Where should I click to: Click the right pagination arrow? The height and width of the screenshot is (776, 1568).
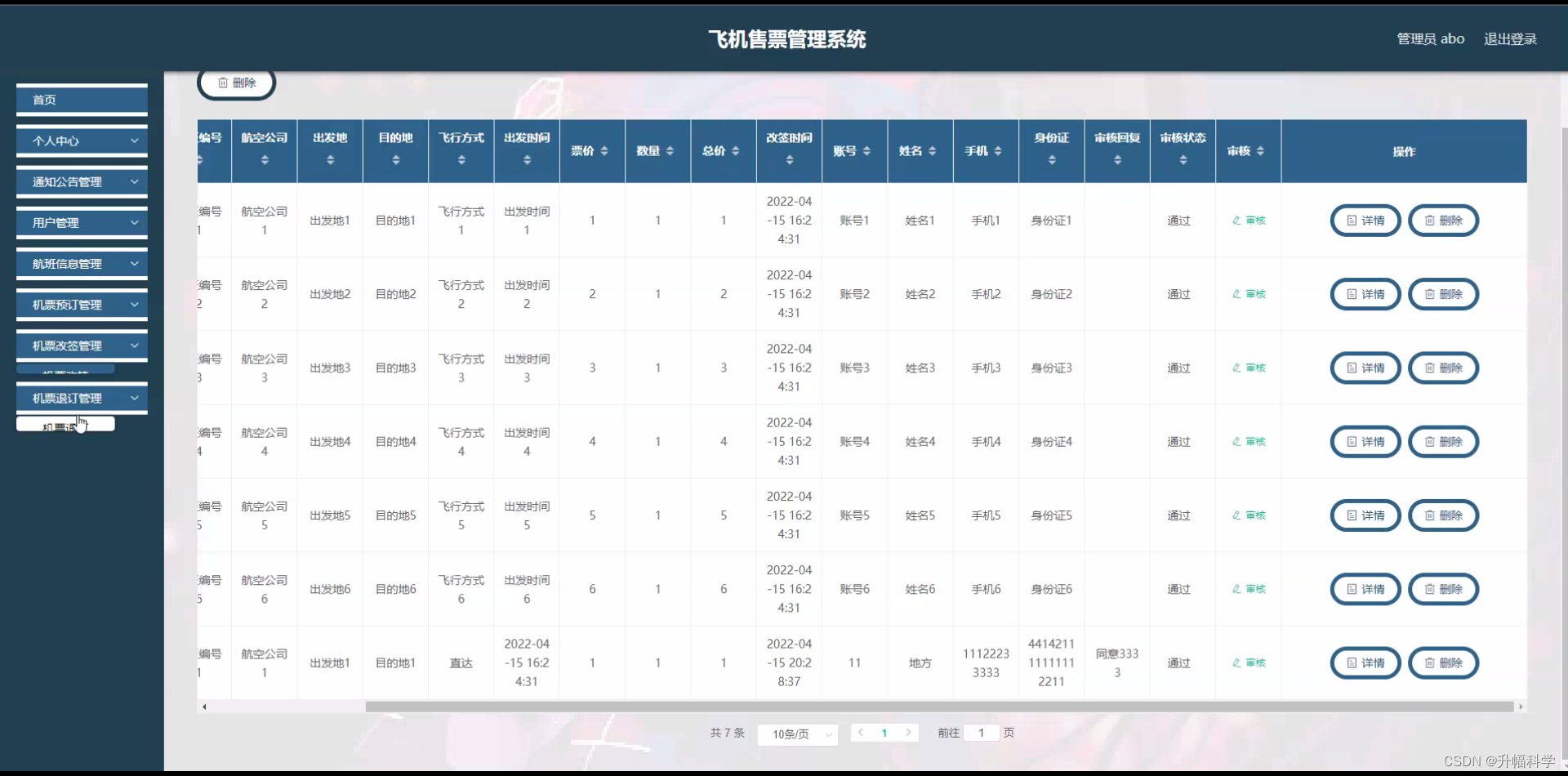[909, 733]
